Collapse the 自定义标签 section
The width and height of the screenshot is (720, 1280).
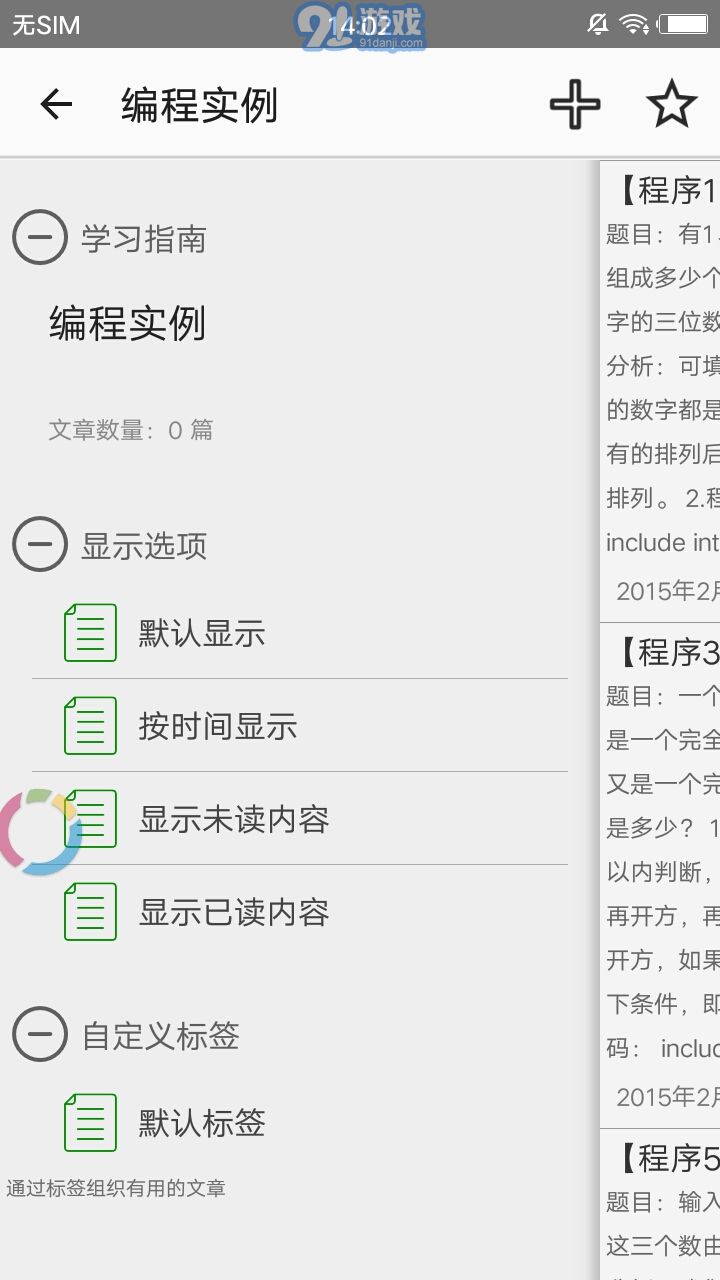pyautogui.click(x=39, y=1035)
